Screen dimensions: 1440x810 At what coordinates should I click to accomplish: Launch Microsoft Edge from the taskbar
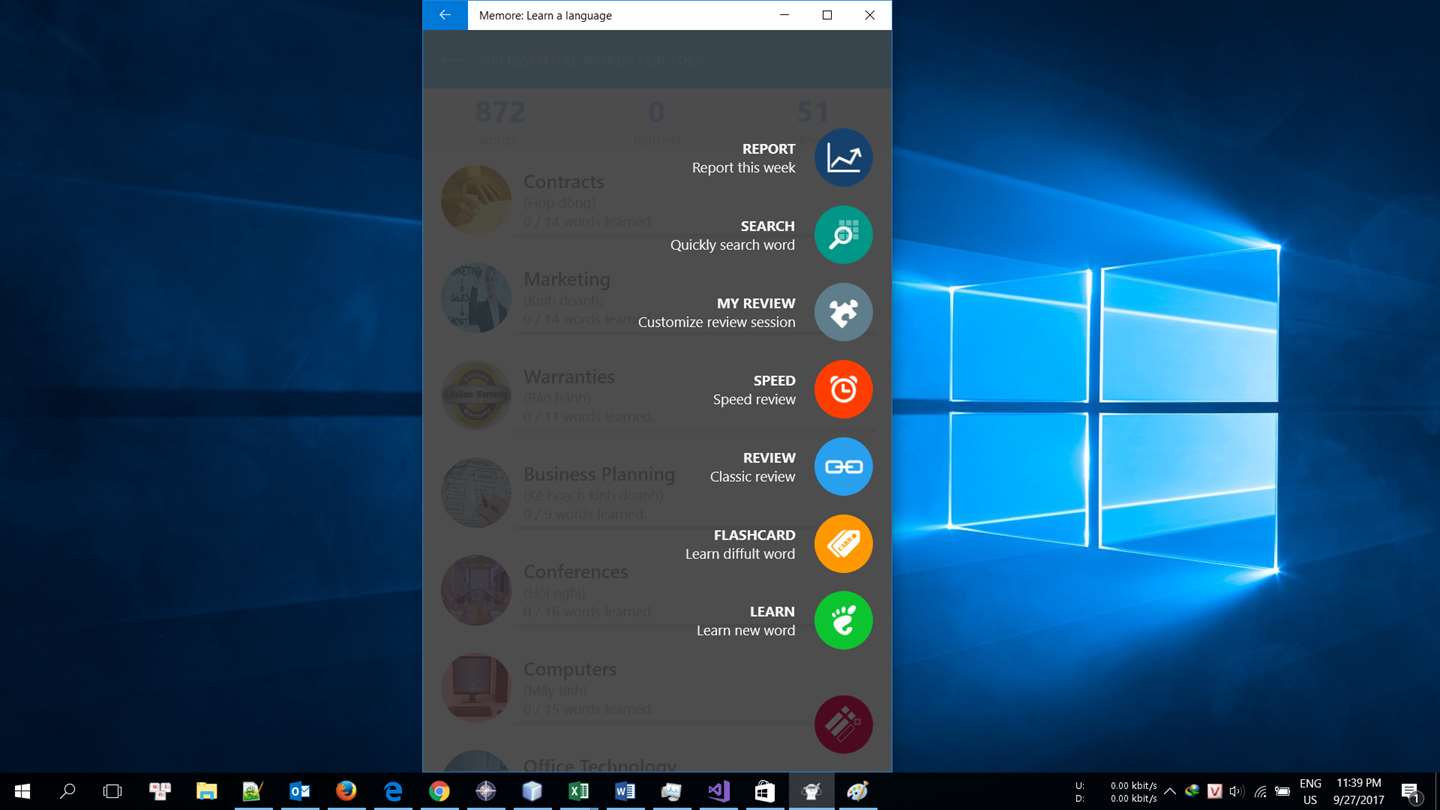pos(393,791)
